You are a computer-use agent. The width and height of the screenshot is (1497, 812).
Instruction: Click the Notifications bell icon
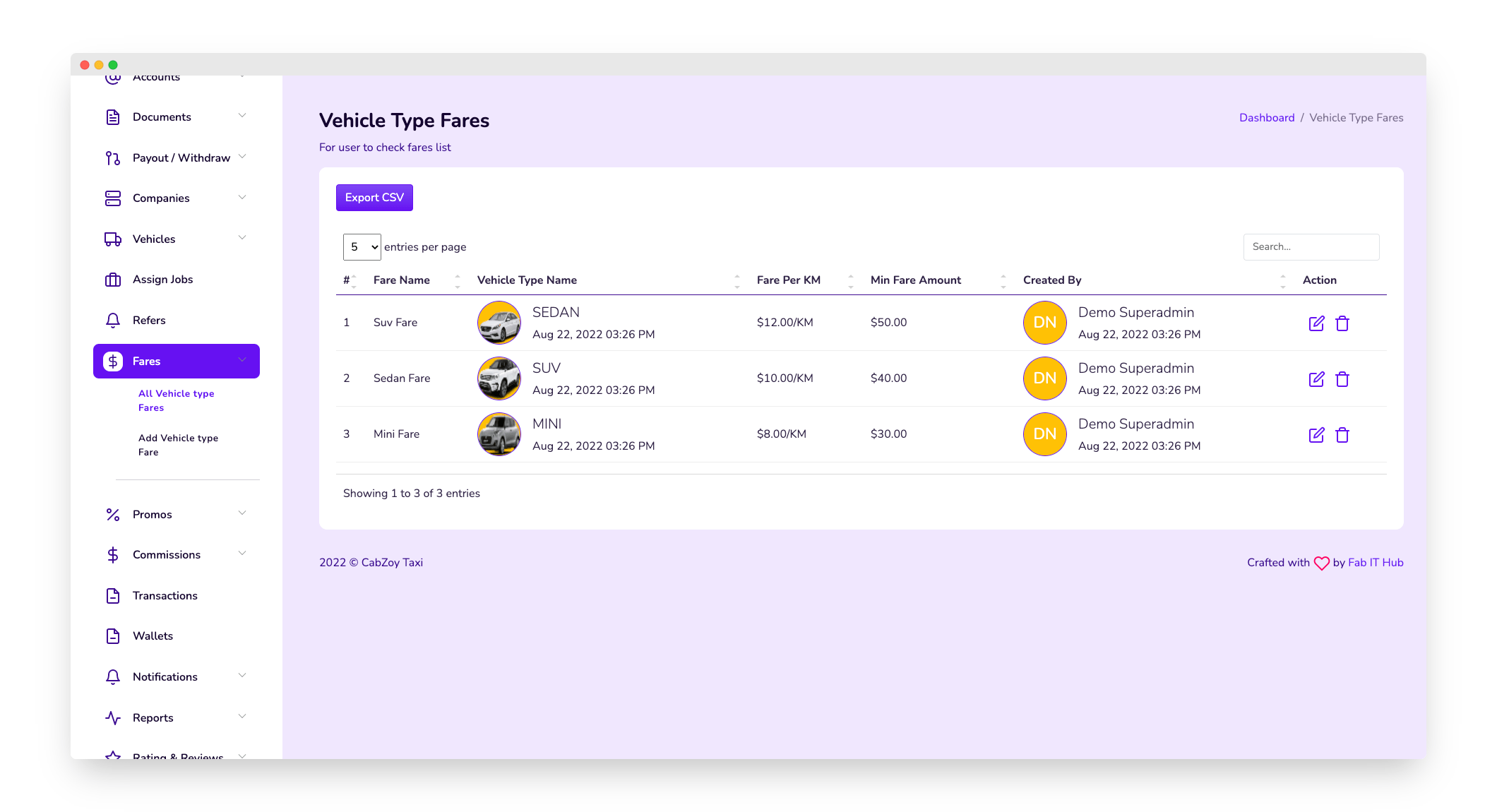pyautogui.click(x=113, y=677)
